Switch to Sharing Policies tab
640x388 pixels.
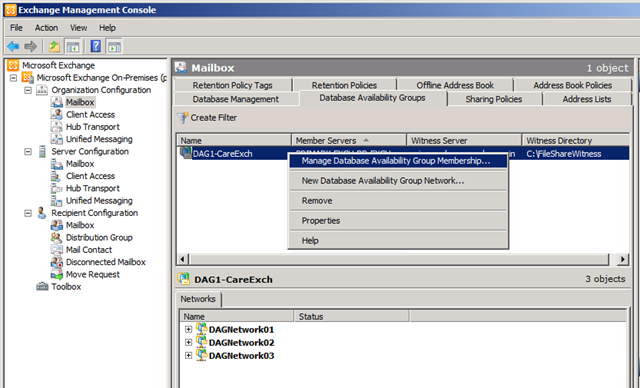click(494, 99)
